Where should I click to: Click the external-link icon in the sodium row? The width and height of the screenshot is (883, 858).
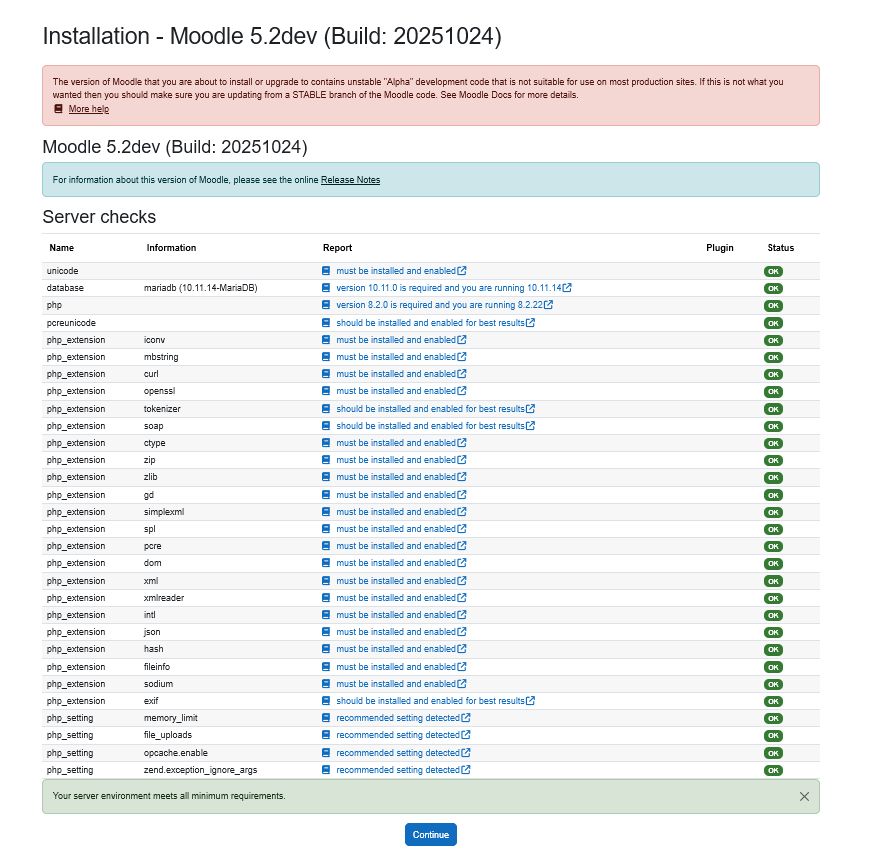[x=462, y=683]
